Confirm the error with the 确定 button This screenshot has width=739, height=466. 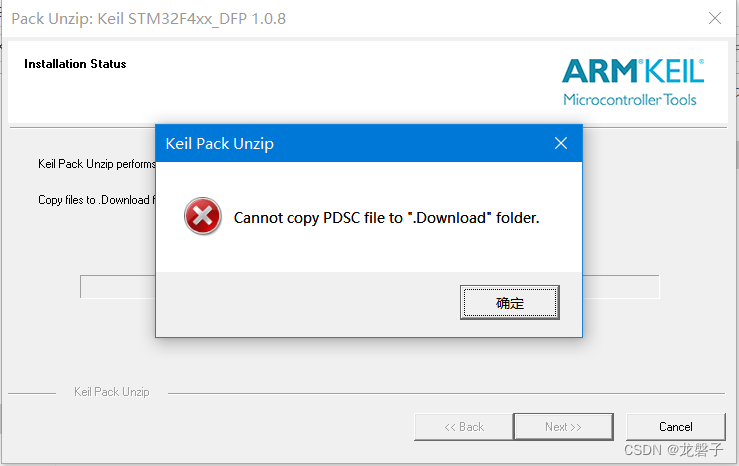point(510,302)
